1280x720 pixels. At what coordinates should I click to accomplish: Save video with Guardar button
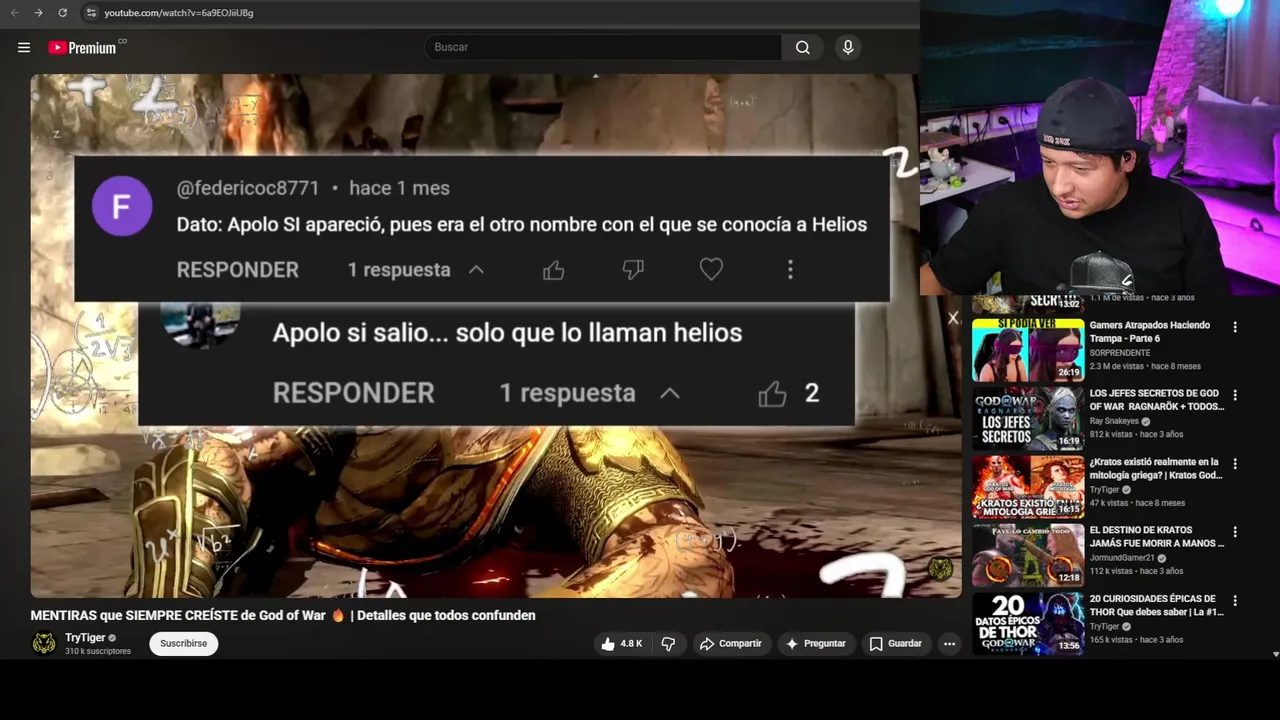[896, 644]
